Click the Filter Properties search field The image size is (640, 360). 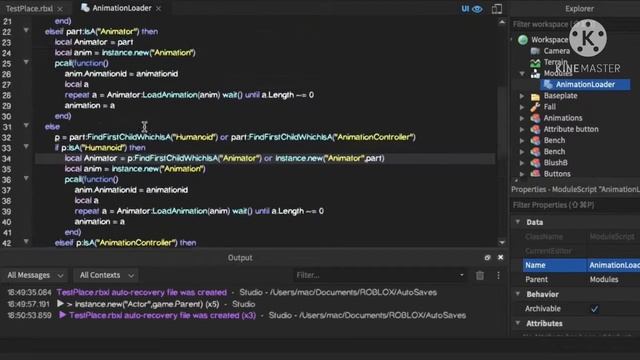point(576,205)
